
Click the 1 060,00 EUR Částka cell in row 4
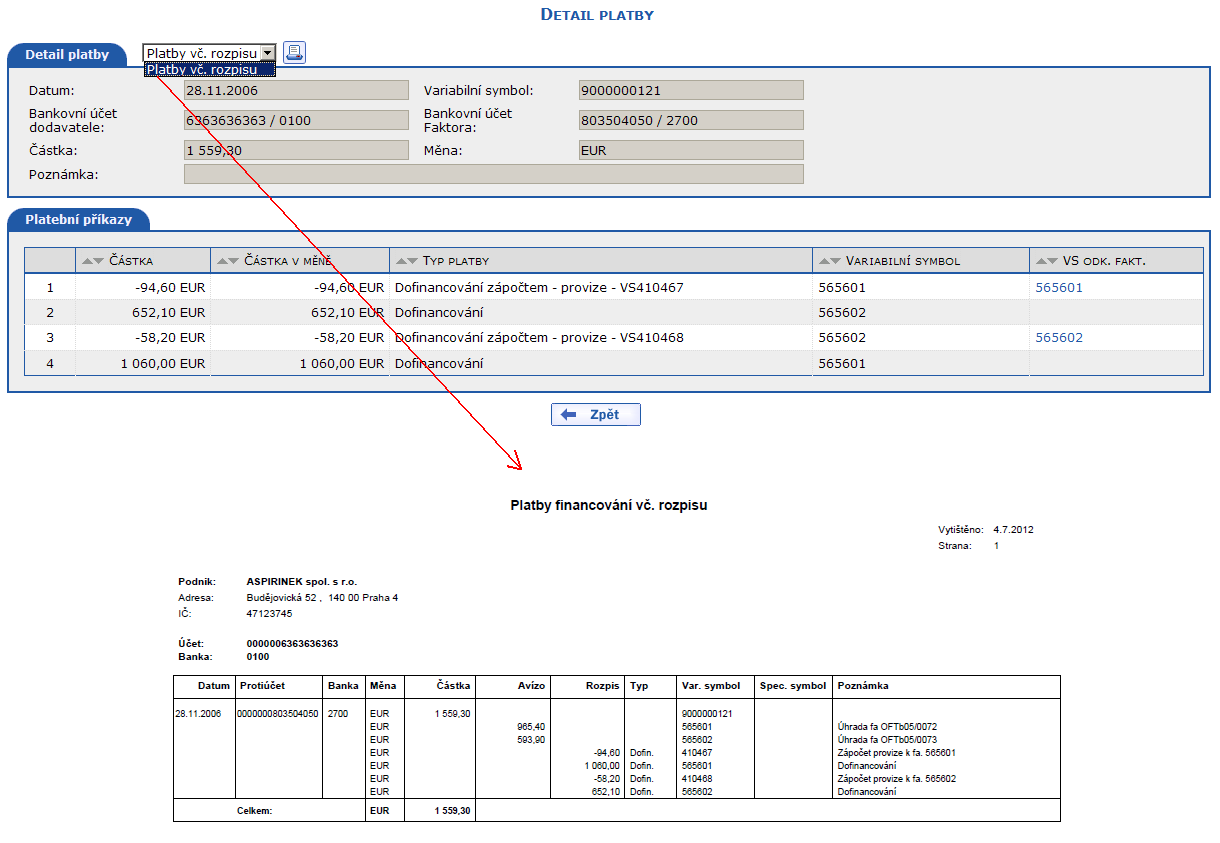tap(143, 363)
